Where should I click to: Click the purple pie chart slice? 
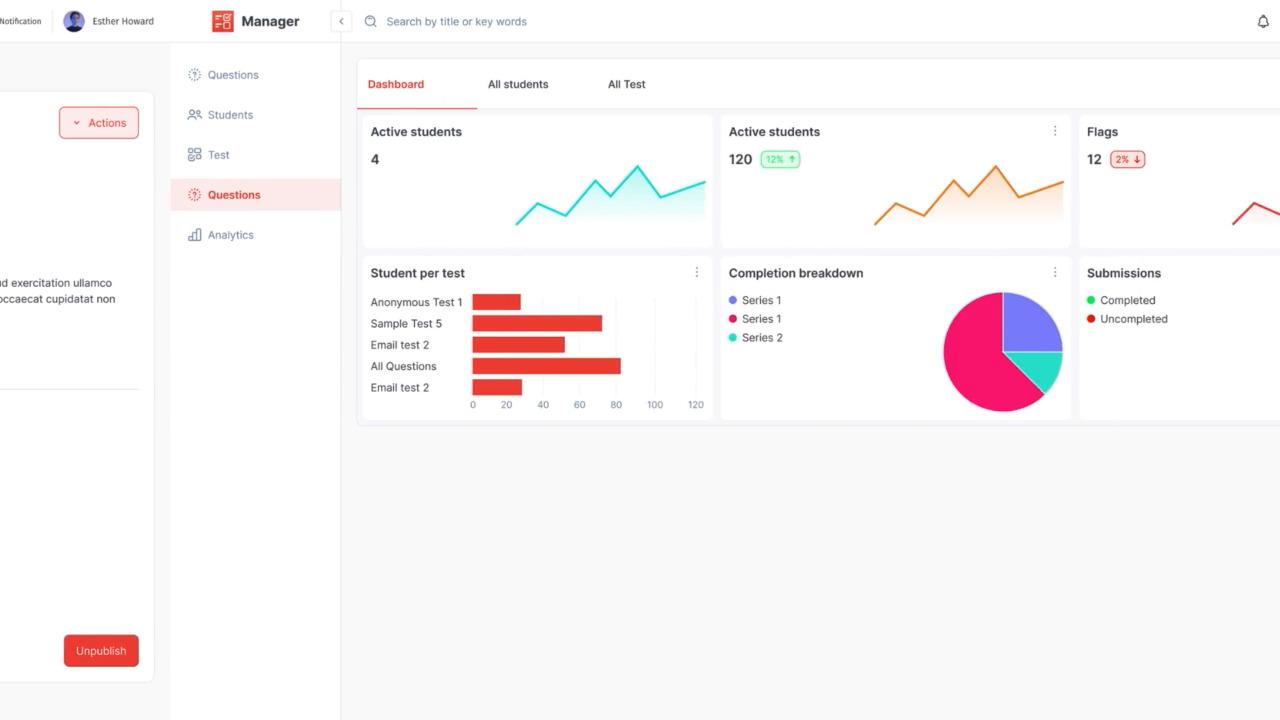pyautogui.click(x=1030, y=325)
